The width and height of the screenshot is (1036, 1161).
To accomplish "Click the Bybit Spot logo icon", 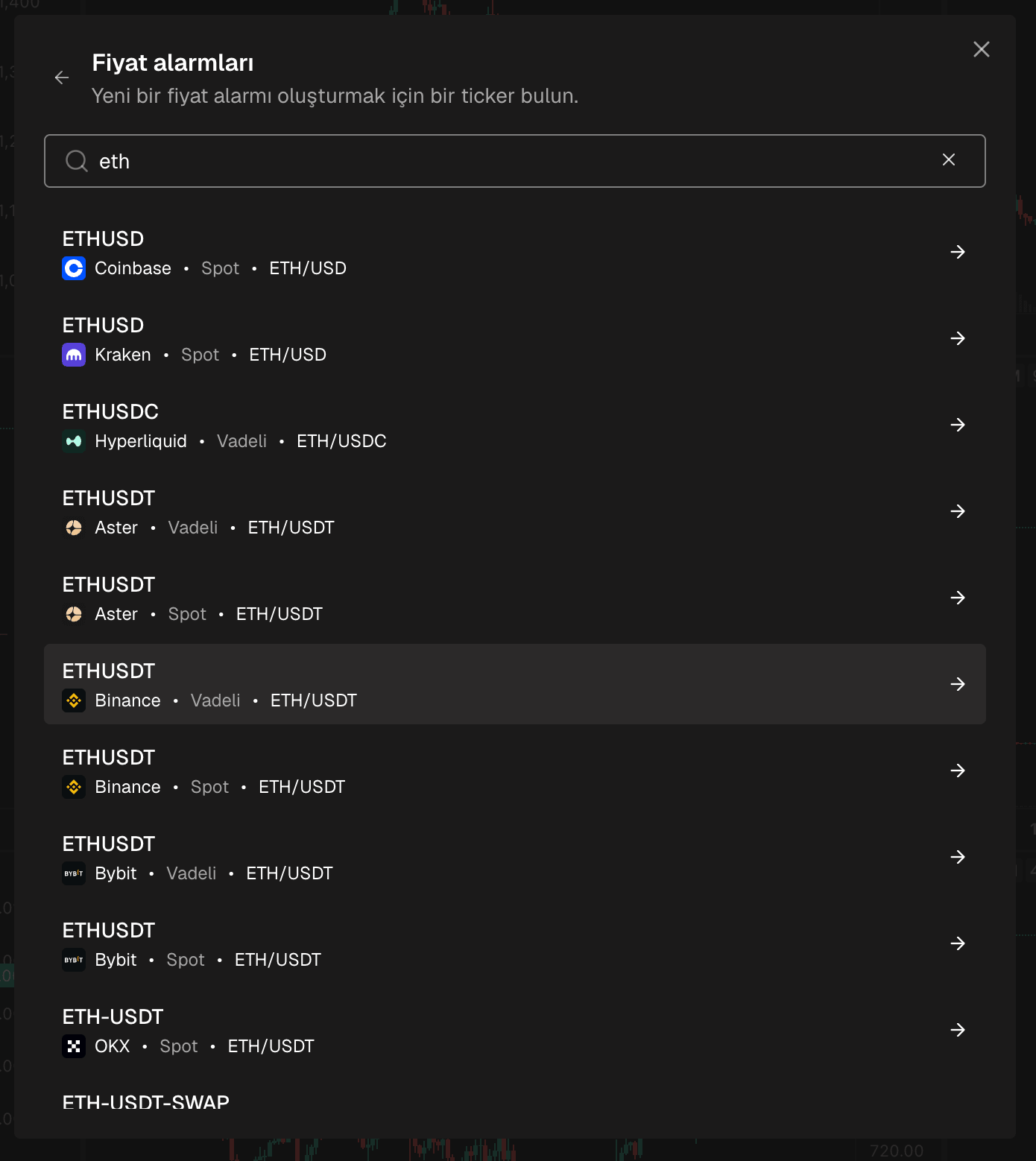I will click(x=74, y=960).
